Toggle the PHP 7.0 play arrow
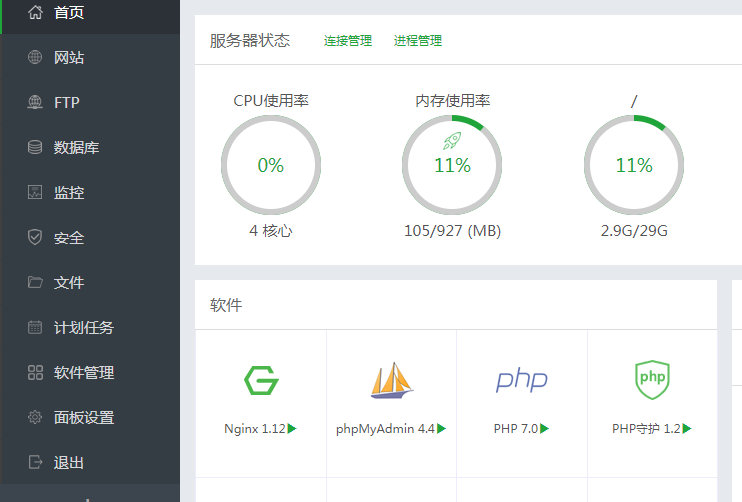 tap(545, 429)
